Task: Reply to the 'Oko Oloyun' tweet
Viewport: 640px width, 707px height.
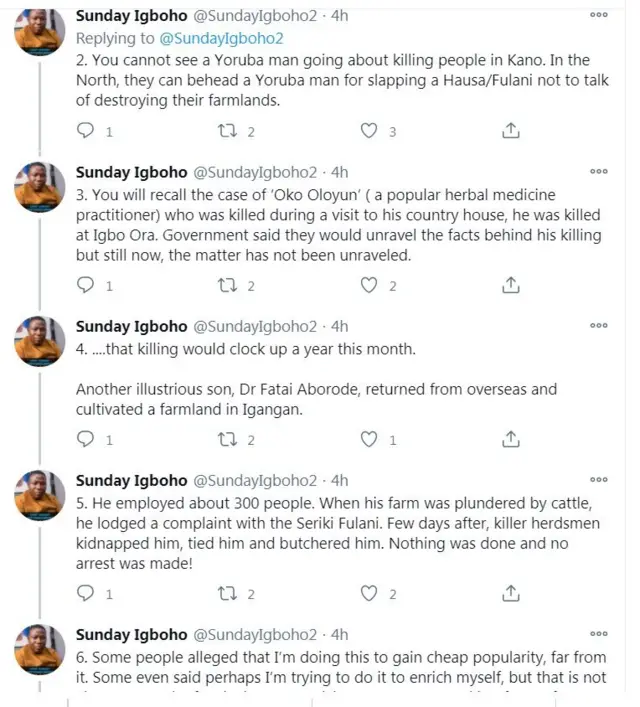Action: coord(87,285)
